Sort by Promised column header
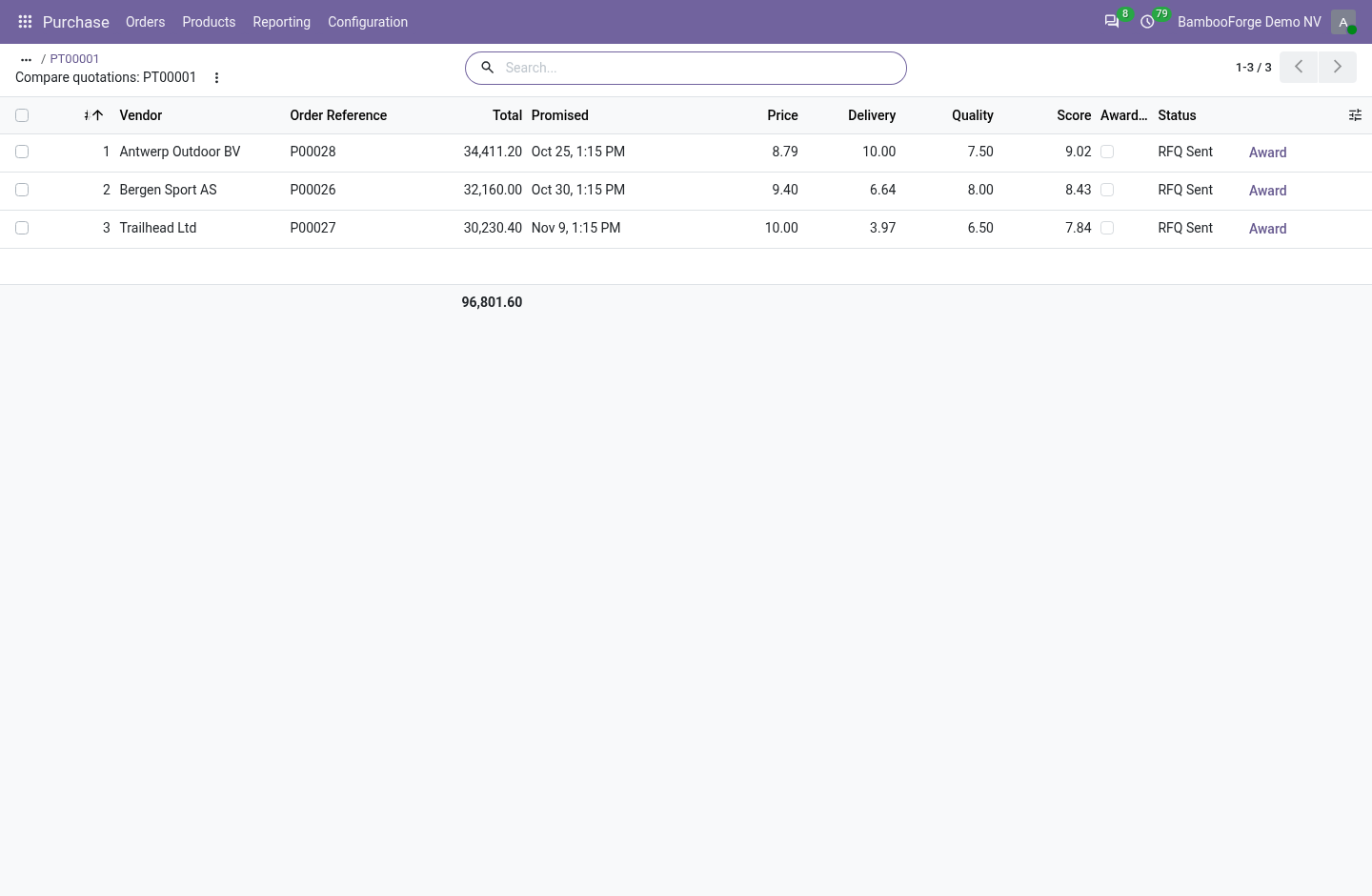Image resolution: width=1372 pixels, height=896 pixels. click(x=560, y=115)
